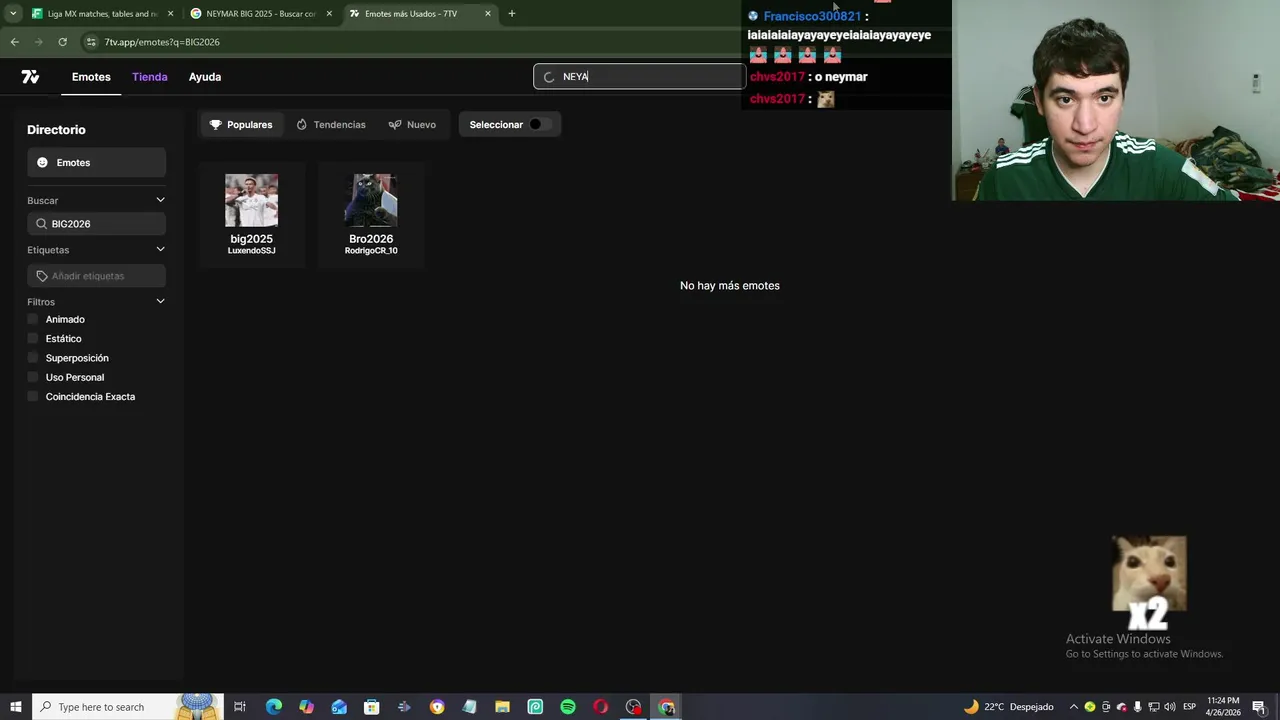Image resolution: width=1280 pixels, height=720 pixels.
Task: Open Microsoft Store from the taskbar
Action: (371, 707)
